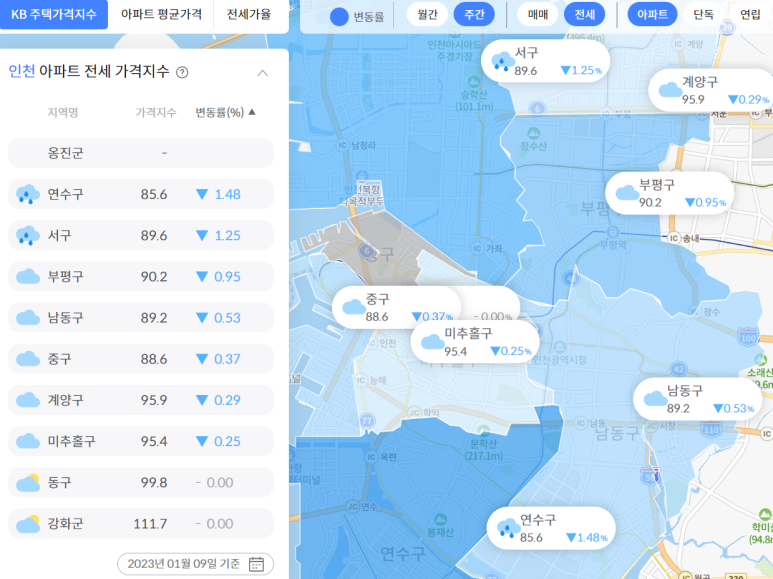Click the 문학산 mountain marker on map
Image resolution: width=773 pixels, height=579 pixels.
484,431
